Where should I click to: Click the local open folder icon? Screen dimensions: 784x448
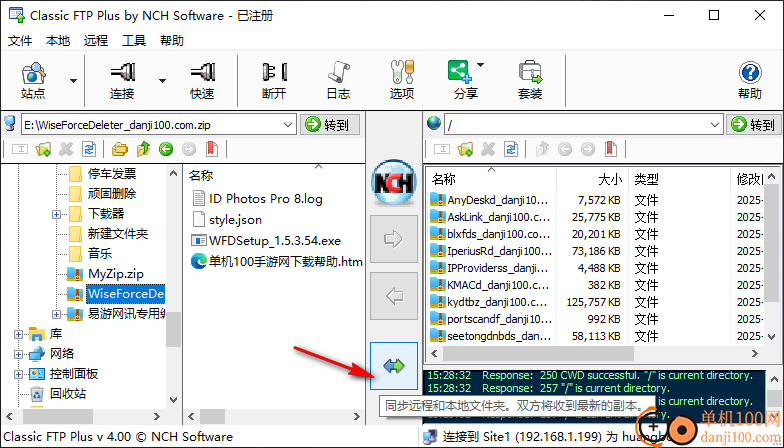pyautogui.click(x=120, y=149)
